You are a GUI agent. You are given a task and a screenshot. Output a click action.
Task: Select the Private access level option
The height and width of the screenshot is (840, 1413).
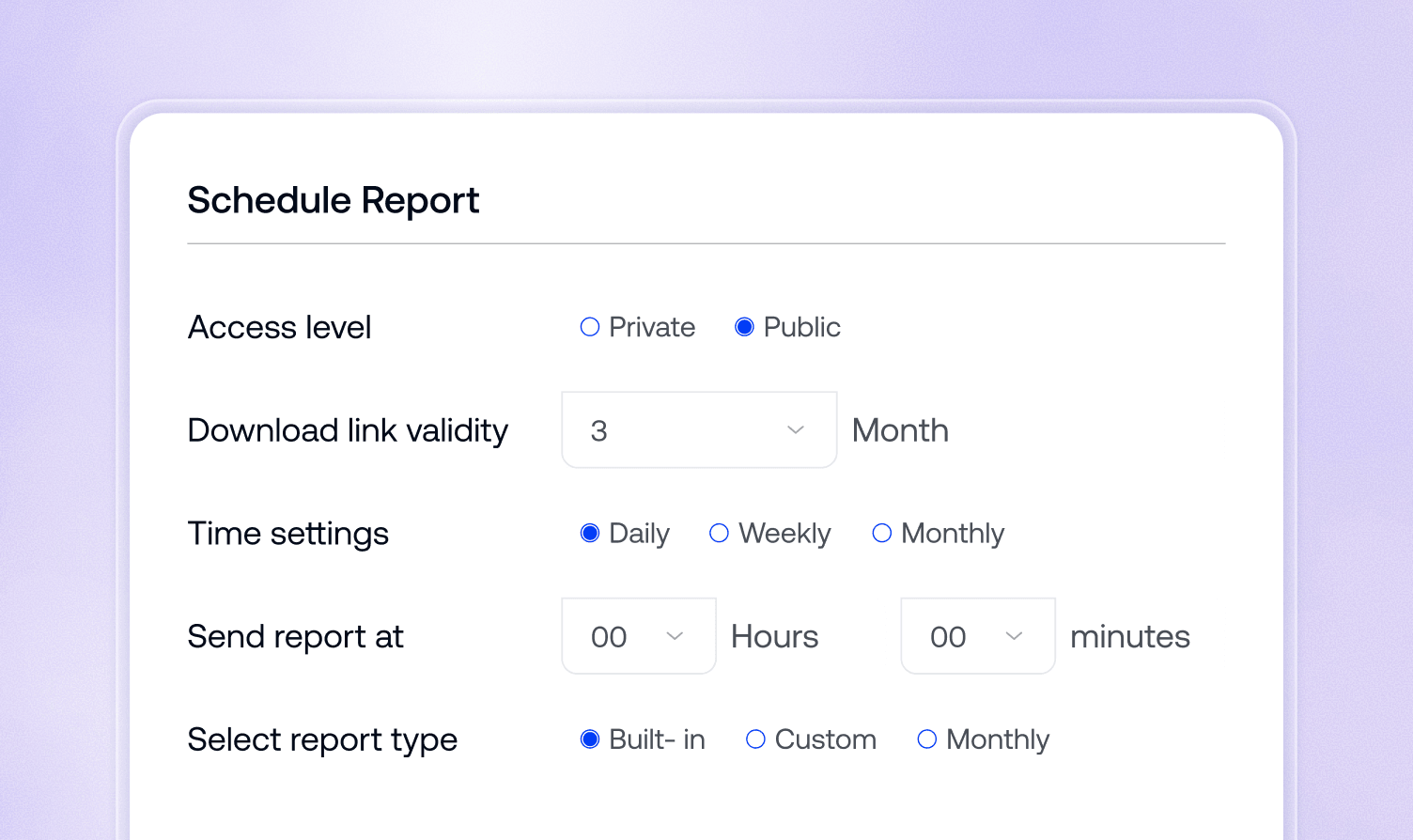tap(590, 327)
